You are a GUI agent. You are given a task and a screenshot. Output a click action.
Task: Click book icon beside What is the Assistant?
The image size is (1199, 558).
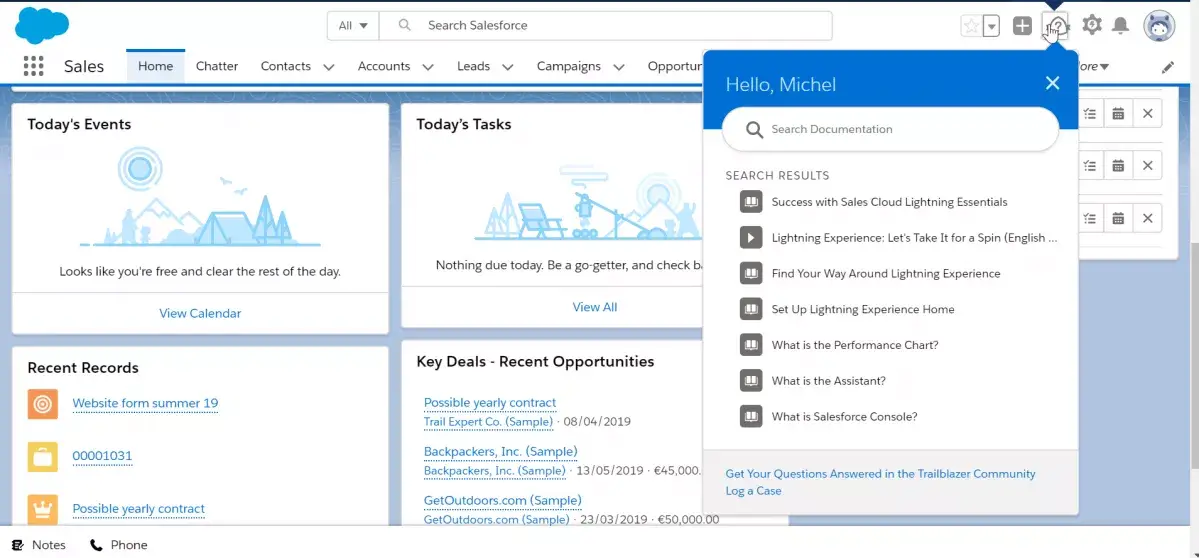(x=751, y=381)
